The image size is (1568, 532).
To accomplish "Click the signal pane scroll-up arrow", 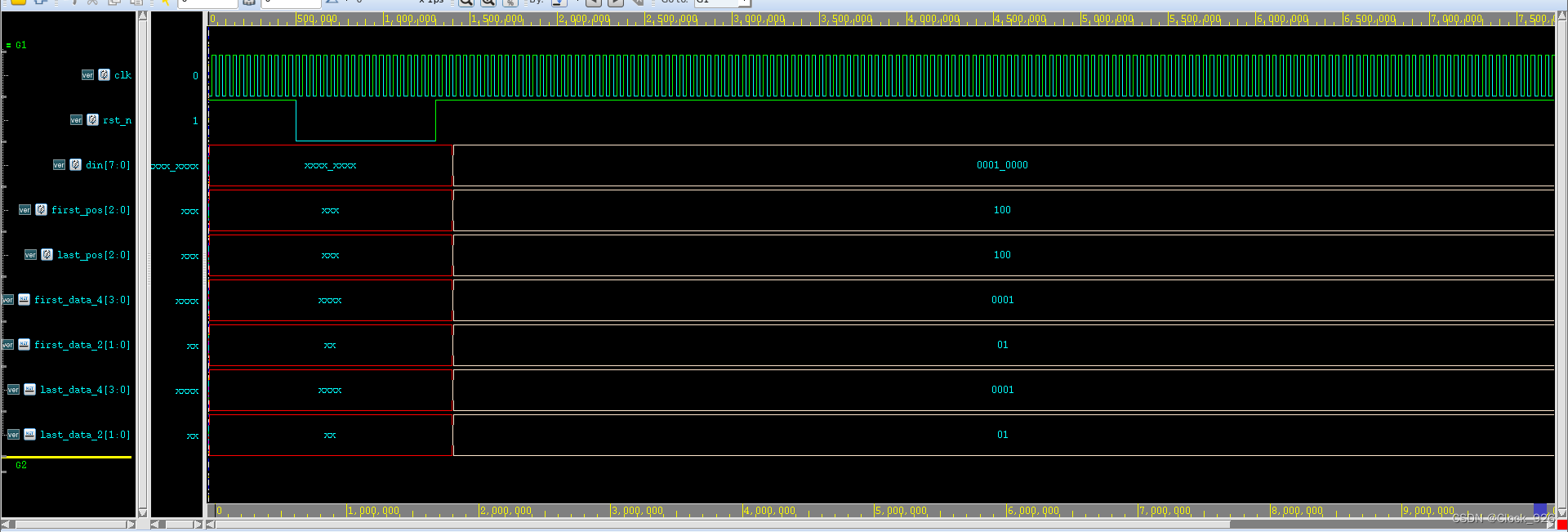I will click(x=143, y=16).
